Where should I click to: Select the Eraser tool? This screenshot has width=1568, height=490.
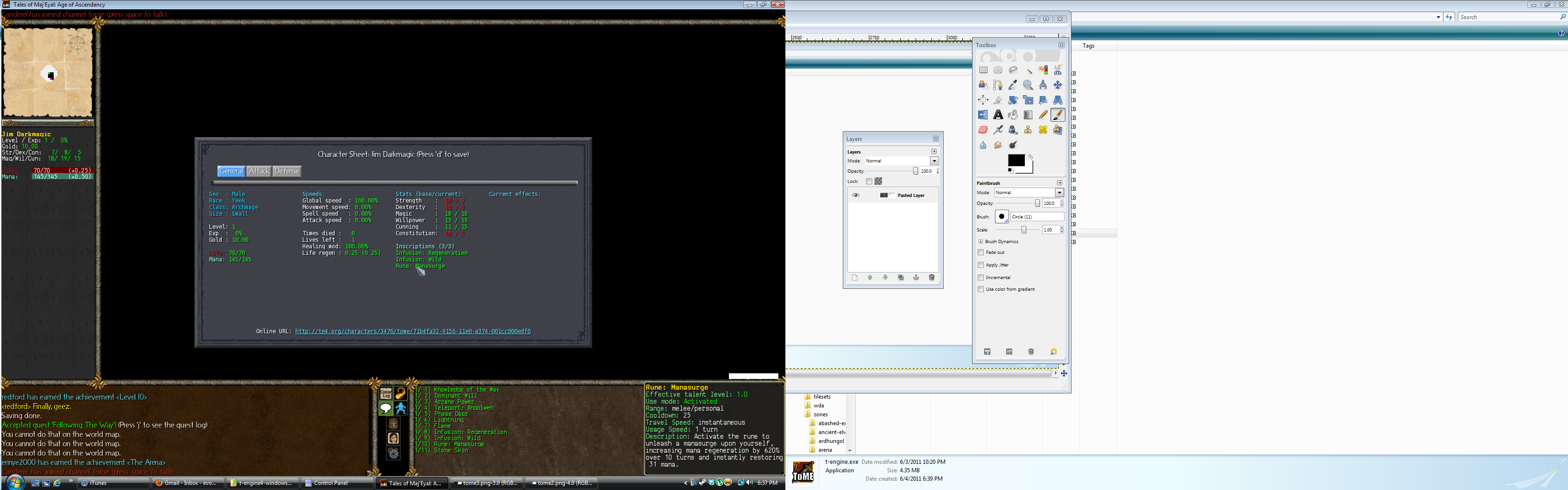984,130
